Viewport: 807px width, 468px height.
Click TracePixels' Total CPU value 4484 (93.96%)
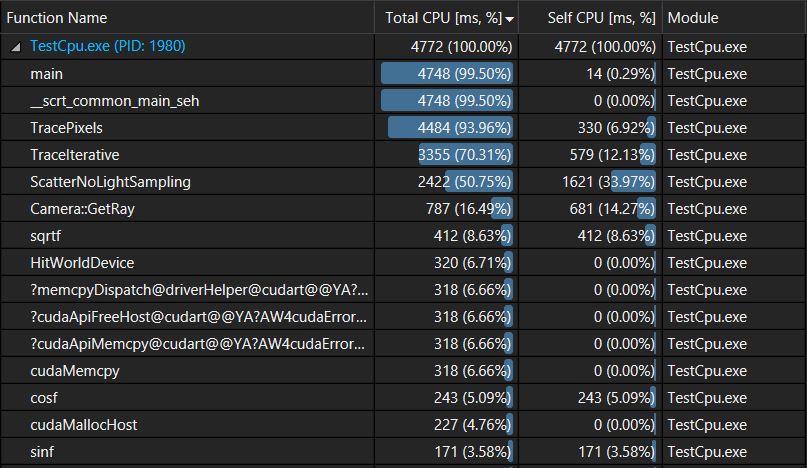click(464, 128)
